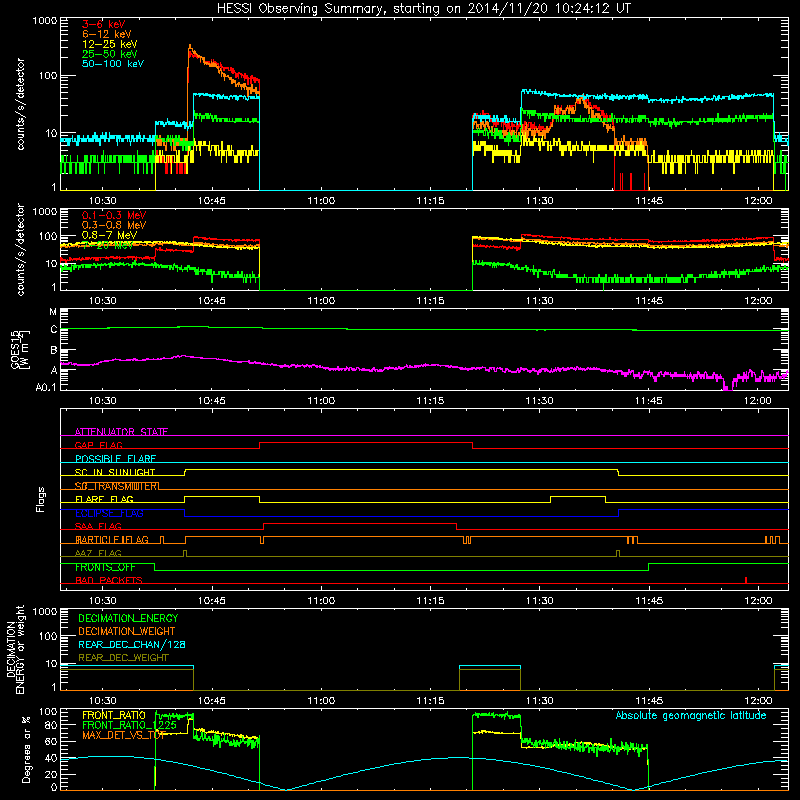The height and width of the screenshot is (800, 800).
Task: Choose the ECLIPSE_FLAG label
Action: click(x=109, y=513)
